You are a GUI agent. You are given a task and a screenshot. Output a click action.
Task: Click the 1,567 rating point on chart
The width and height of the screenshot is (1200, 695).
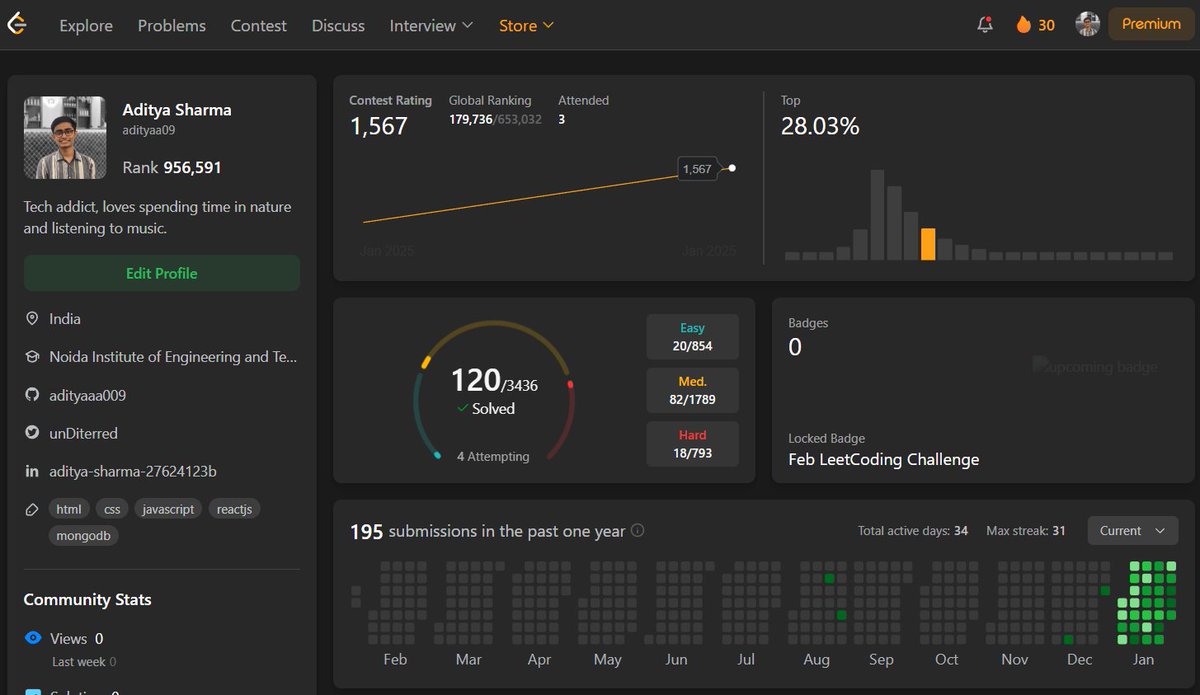732,168
